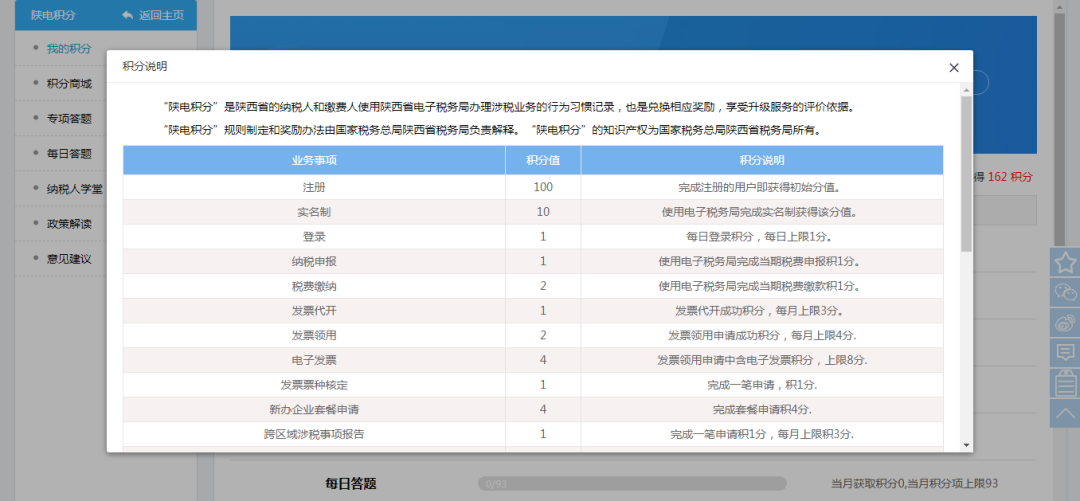Close the 积分说明 dialog with the X
Image resolution: width=1080 pixels, height=501 pixels.
click(953, 68)
